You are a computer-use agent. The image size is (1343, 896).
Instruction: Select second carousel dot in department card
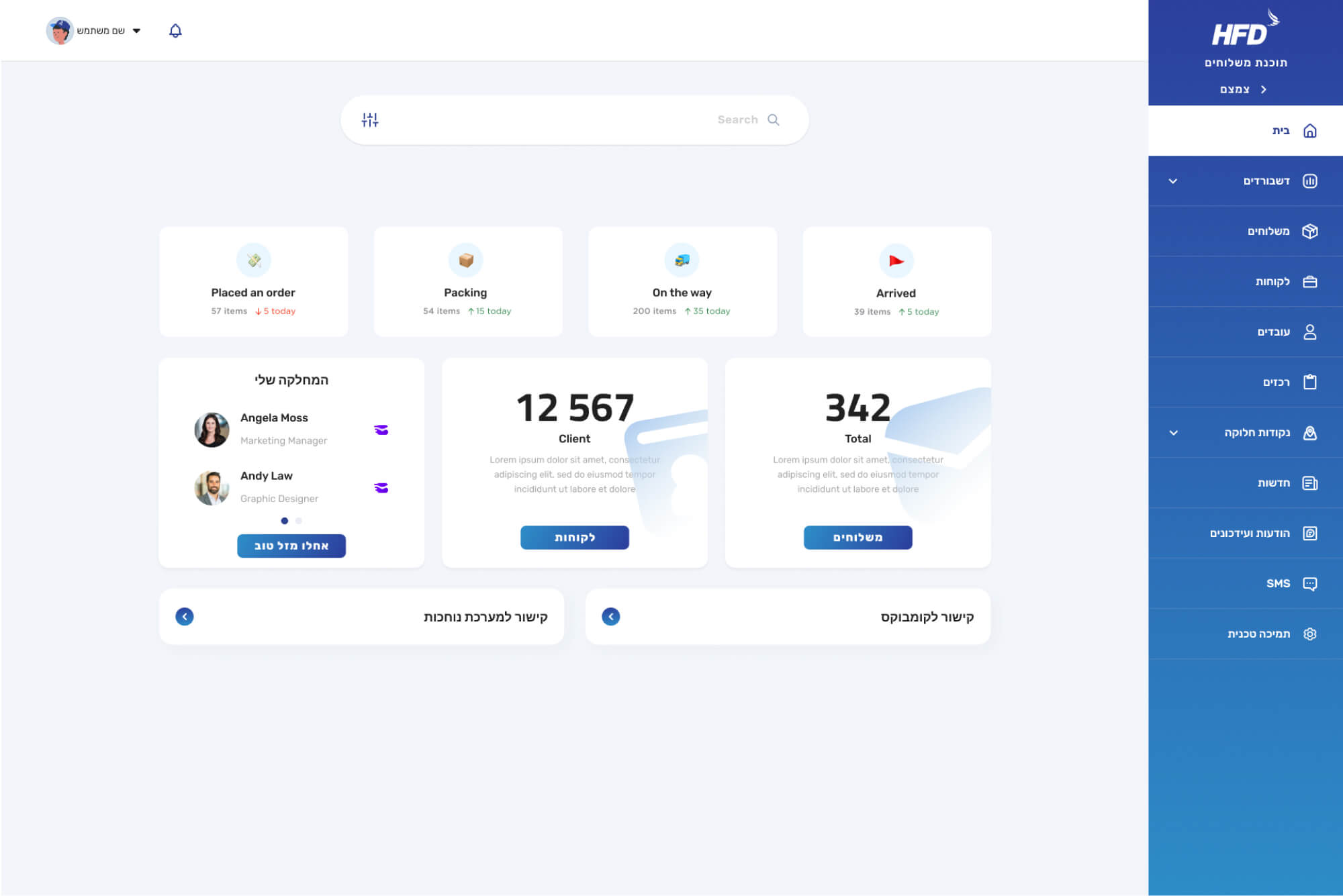point(299,521)
